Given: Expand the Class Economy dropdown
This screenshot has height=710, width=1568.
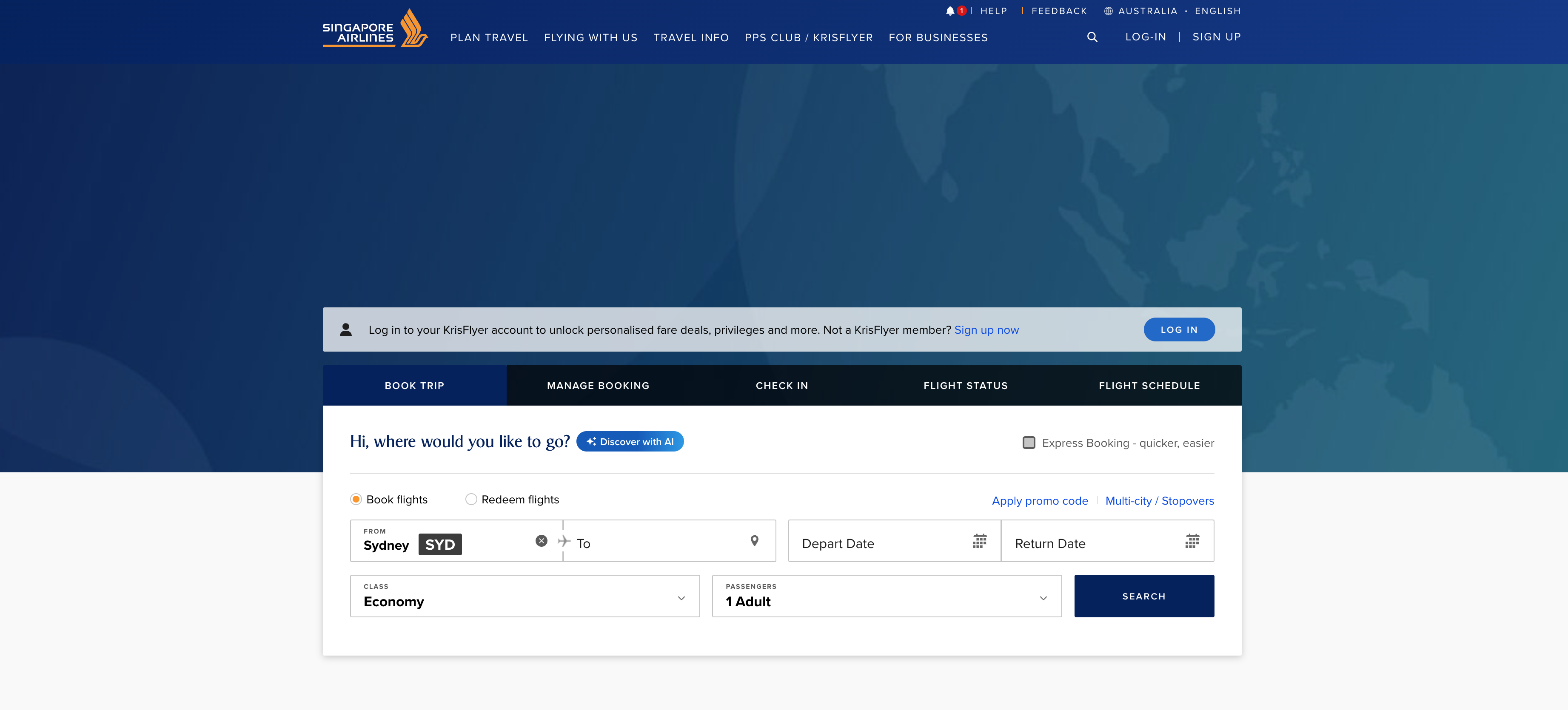Looking at the screenshot, I should (x=525, y=596).
